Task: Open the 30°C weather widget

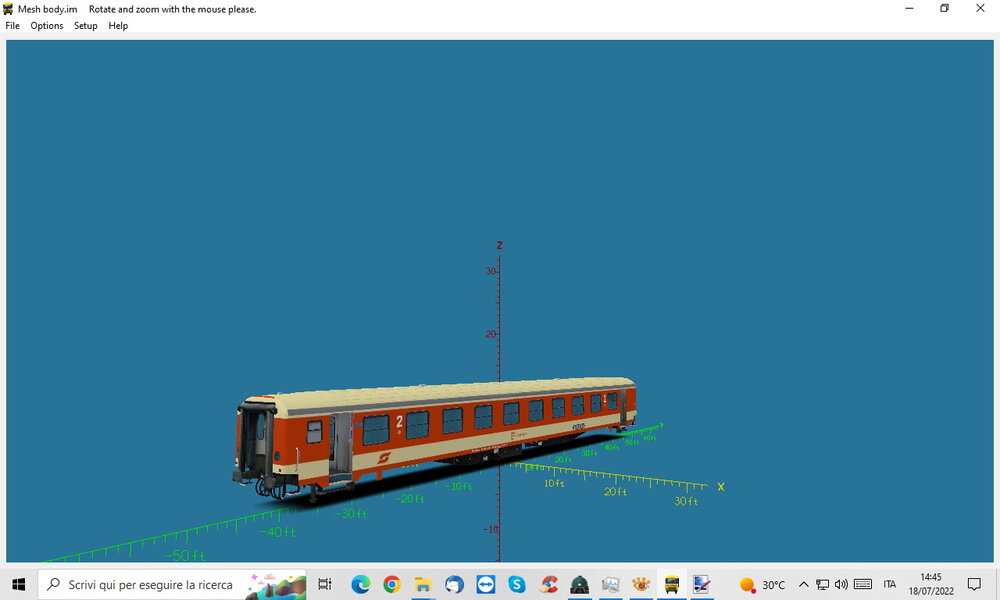Action: coord(762,585)
